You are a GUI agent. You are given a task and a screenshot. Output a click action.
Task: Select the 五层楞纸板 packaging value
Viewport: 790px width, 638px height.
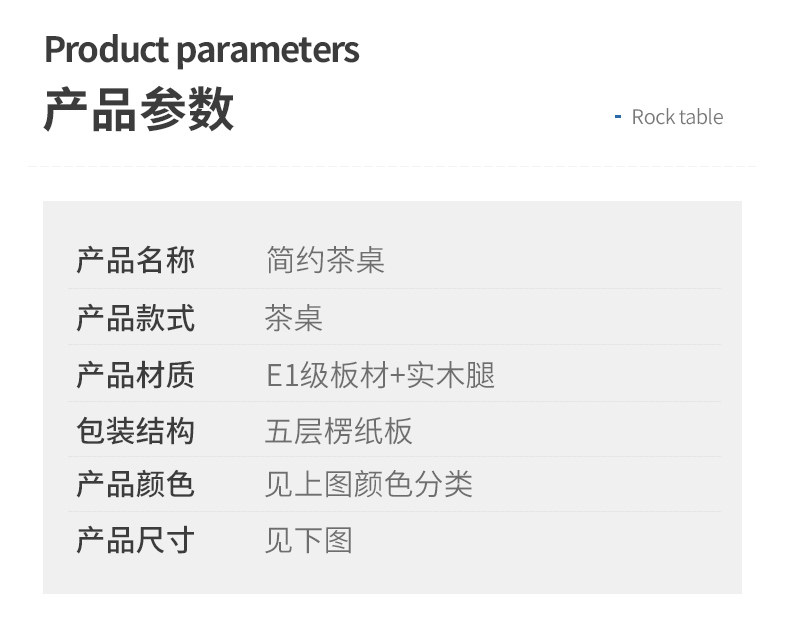tap(339, 431)
